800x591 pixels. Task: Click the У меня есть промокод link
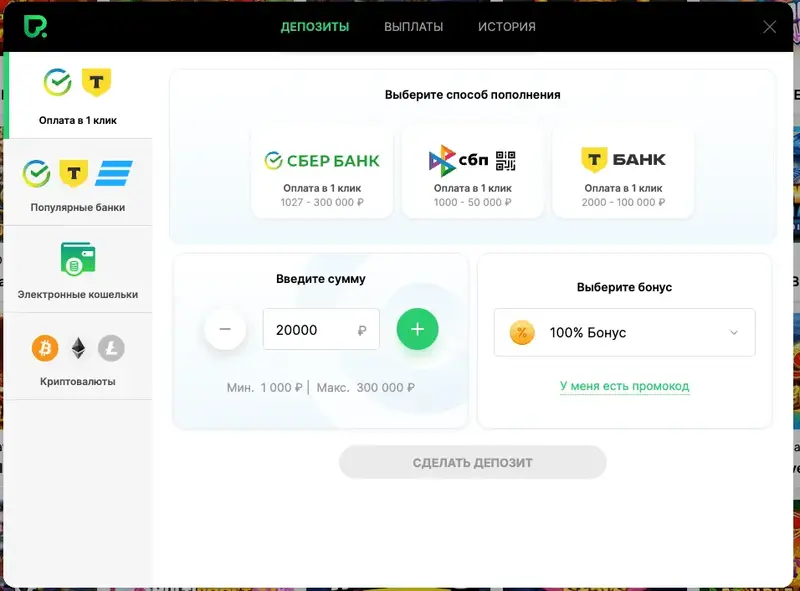[x=624, y=386]
